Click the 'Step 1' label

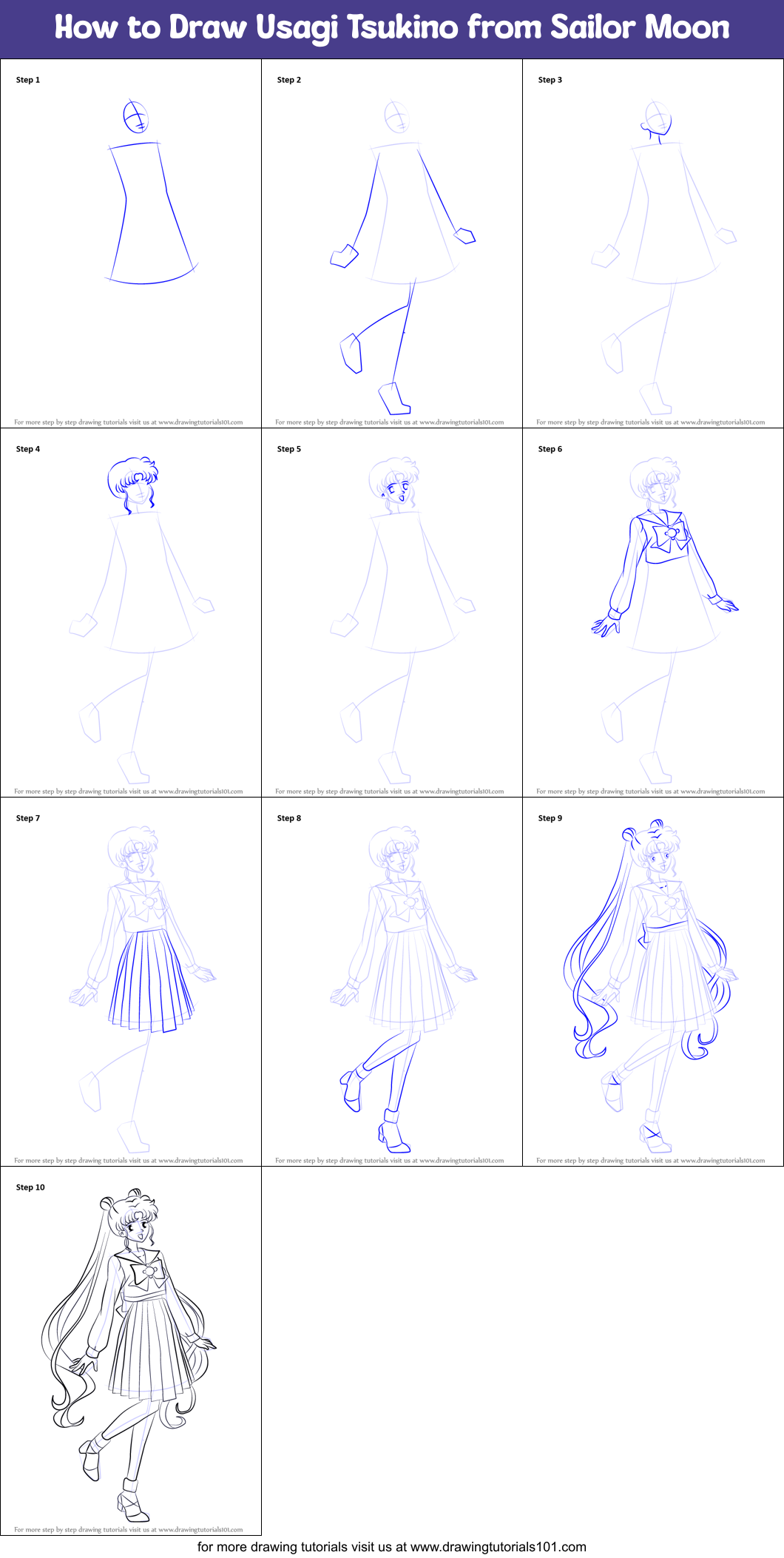(28, 80)
